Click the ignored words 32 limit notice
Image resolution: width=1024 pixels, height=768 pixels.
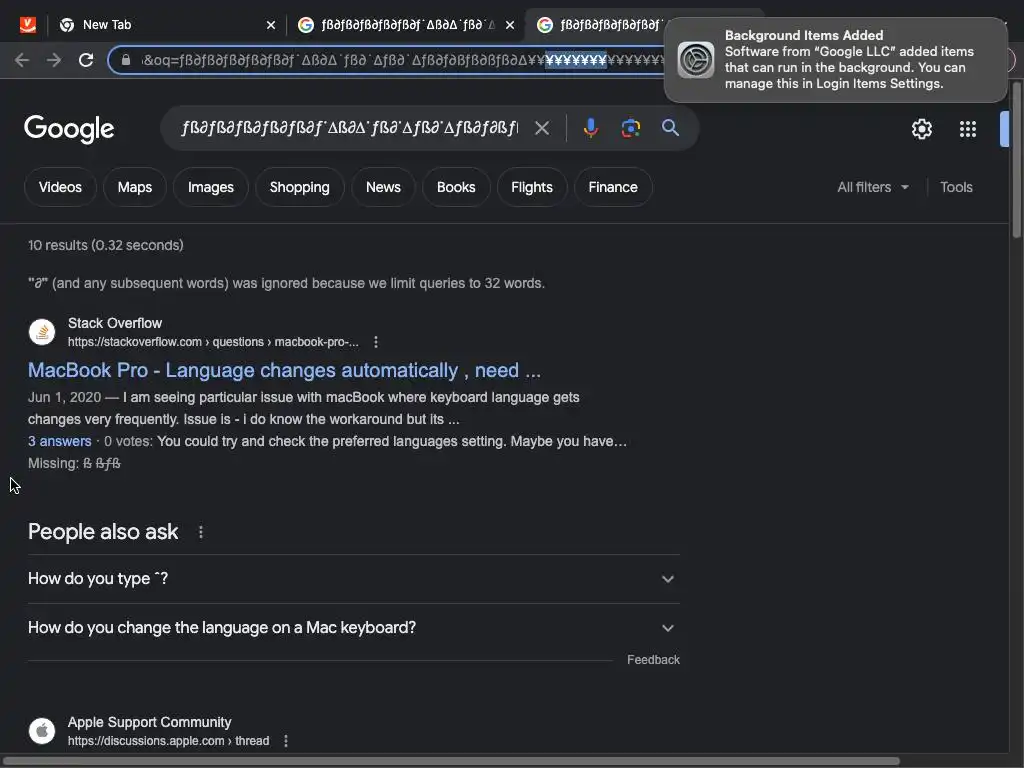(286, 283)
